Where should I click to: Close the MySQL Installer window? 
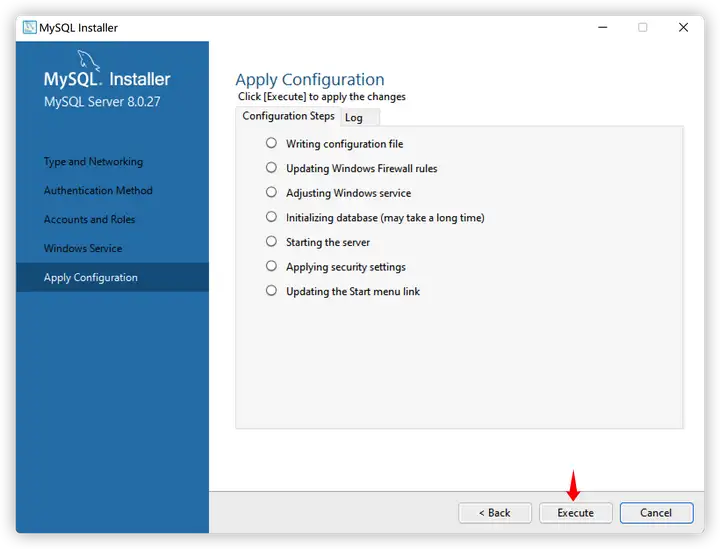(x=683, y=28)
